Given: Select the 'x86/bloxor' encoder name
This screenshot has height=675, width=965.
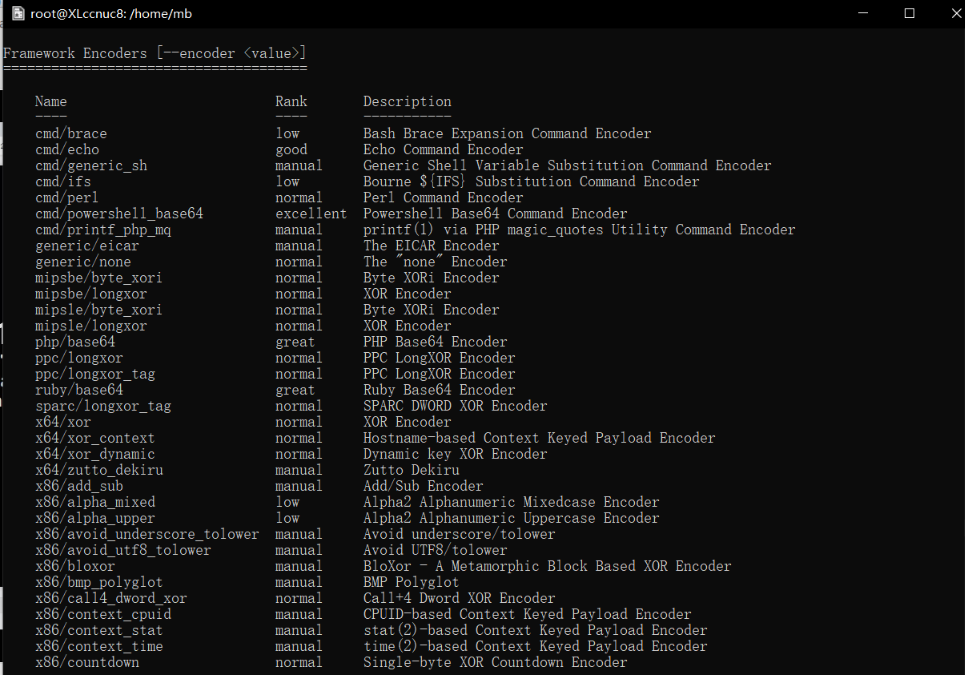Looking at the screenshot, I should pos(75,565).
